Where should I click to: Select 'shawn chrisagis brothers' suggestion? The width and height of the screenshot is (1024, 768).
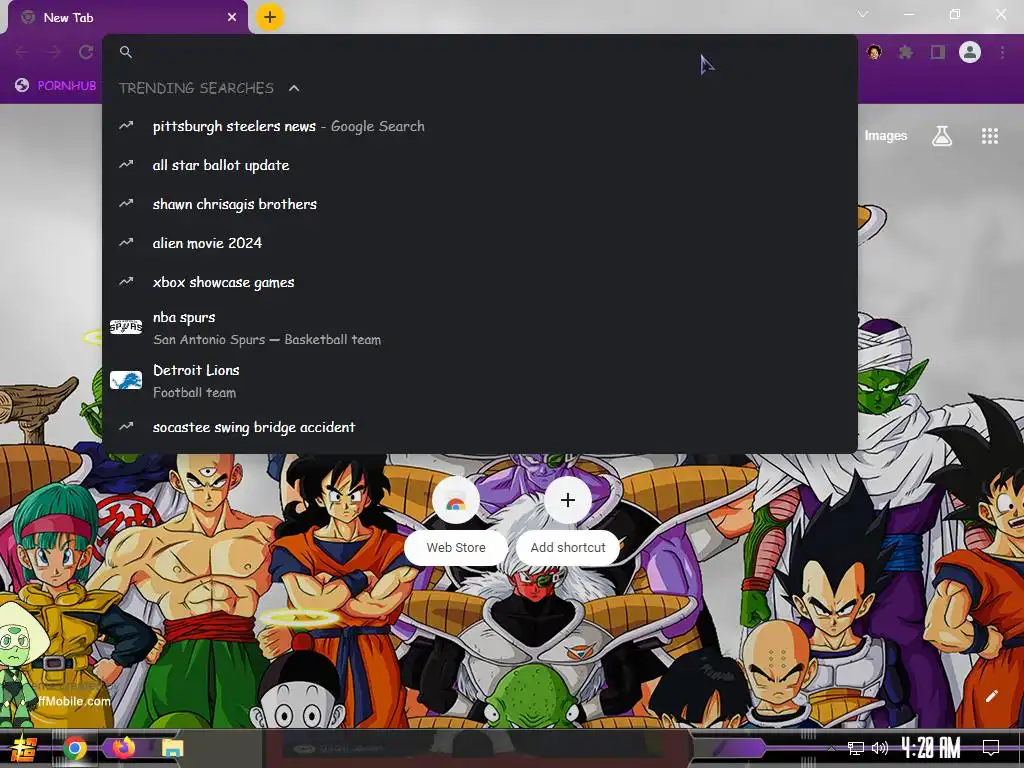(479, 204)
